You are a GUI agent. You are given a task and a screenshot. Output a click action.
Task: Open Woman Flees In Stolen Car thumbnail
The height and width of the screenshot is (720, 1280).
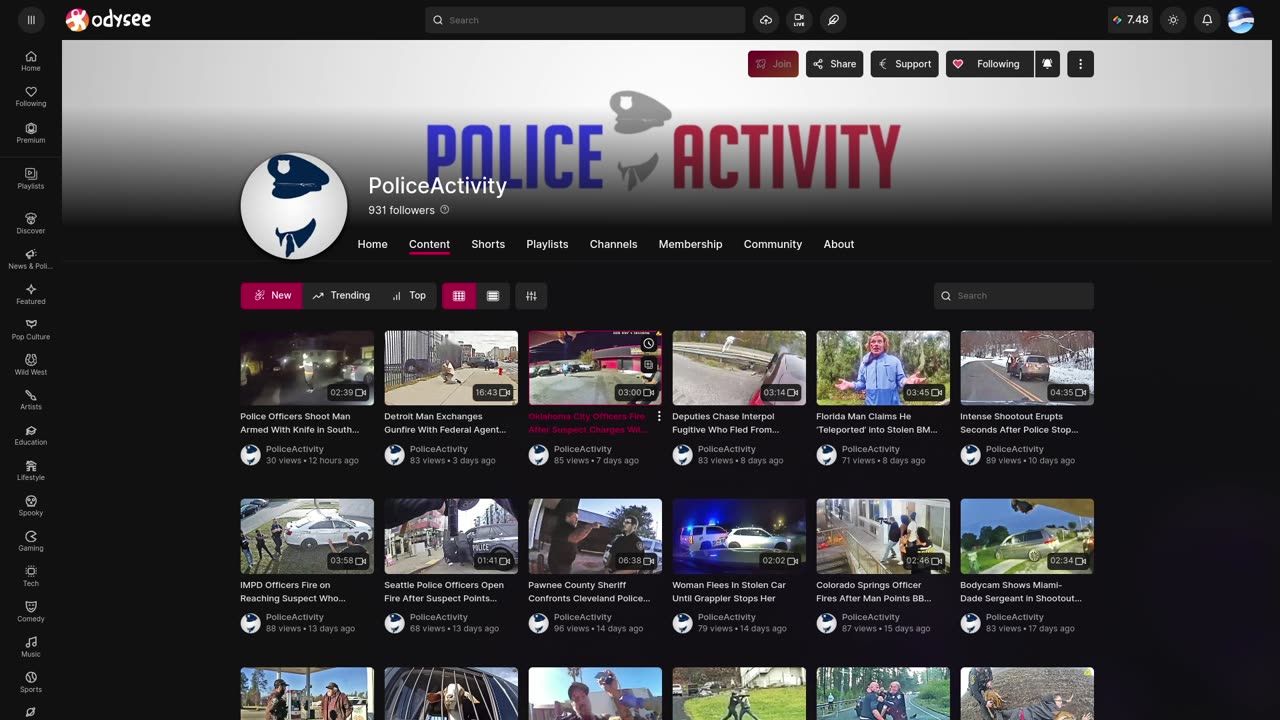tap(739, 536)
